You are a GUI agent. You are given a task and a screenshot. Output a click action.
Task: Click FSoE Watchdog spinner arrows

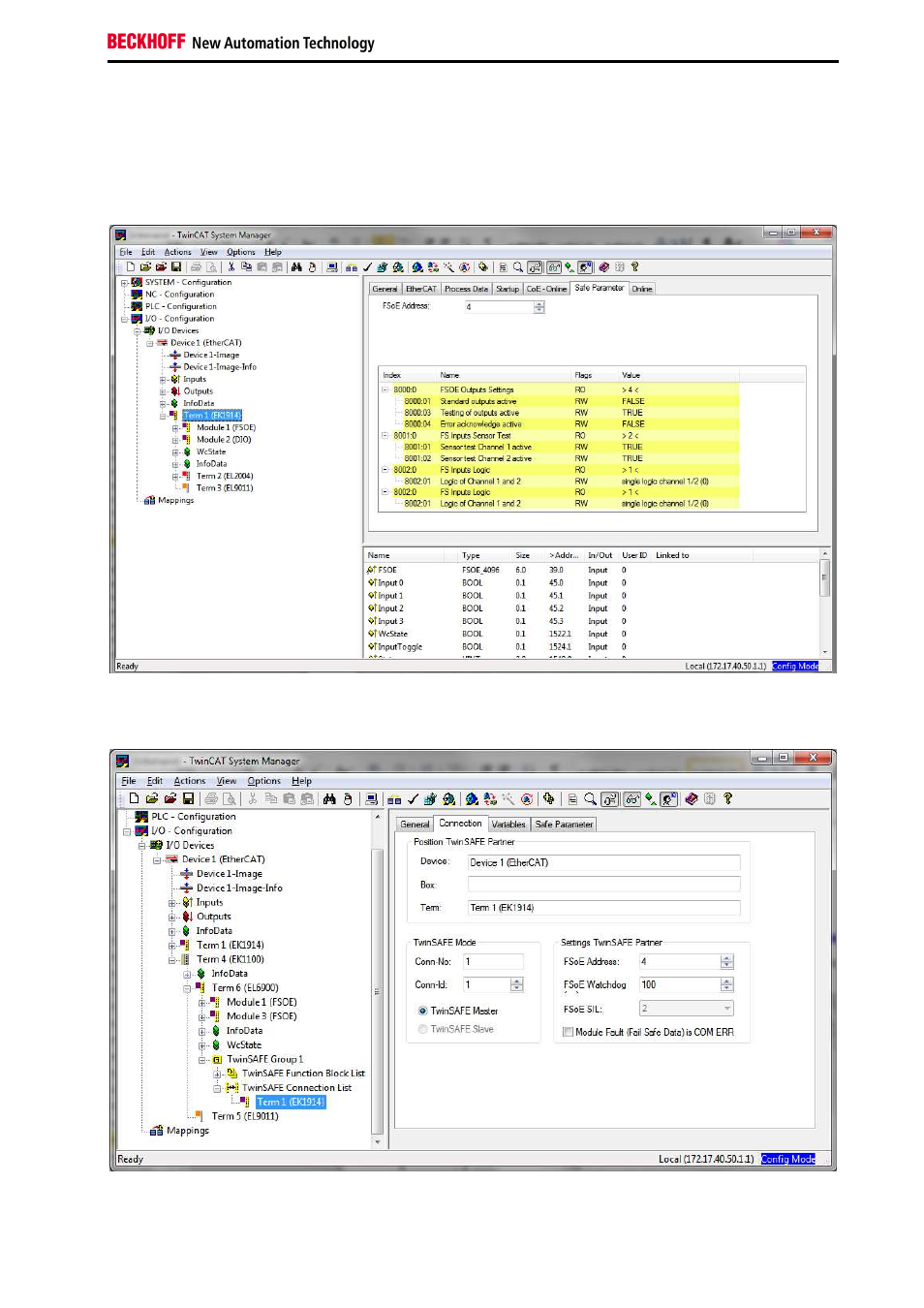[727, 984]
